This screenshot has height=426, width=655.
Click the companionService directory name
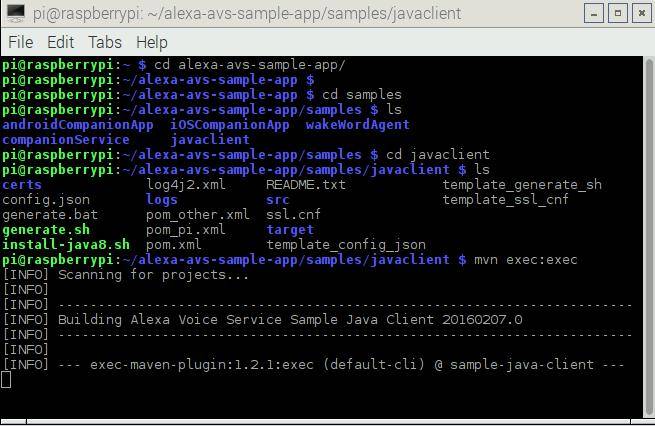click(66, 139)
